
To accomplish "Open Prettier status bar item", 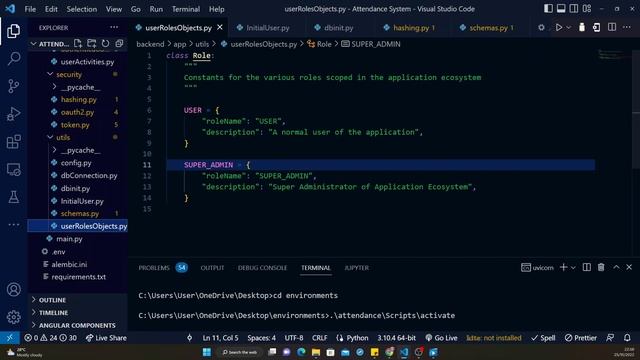I will [x=580, y=338].
